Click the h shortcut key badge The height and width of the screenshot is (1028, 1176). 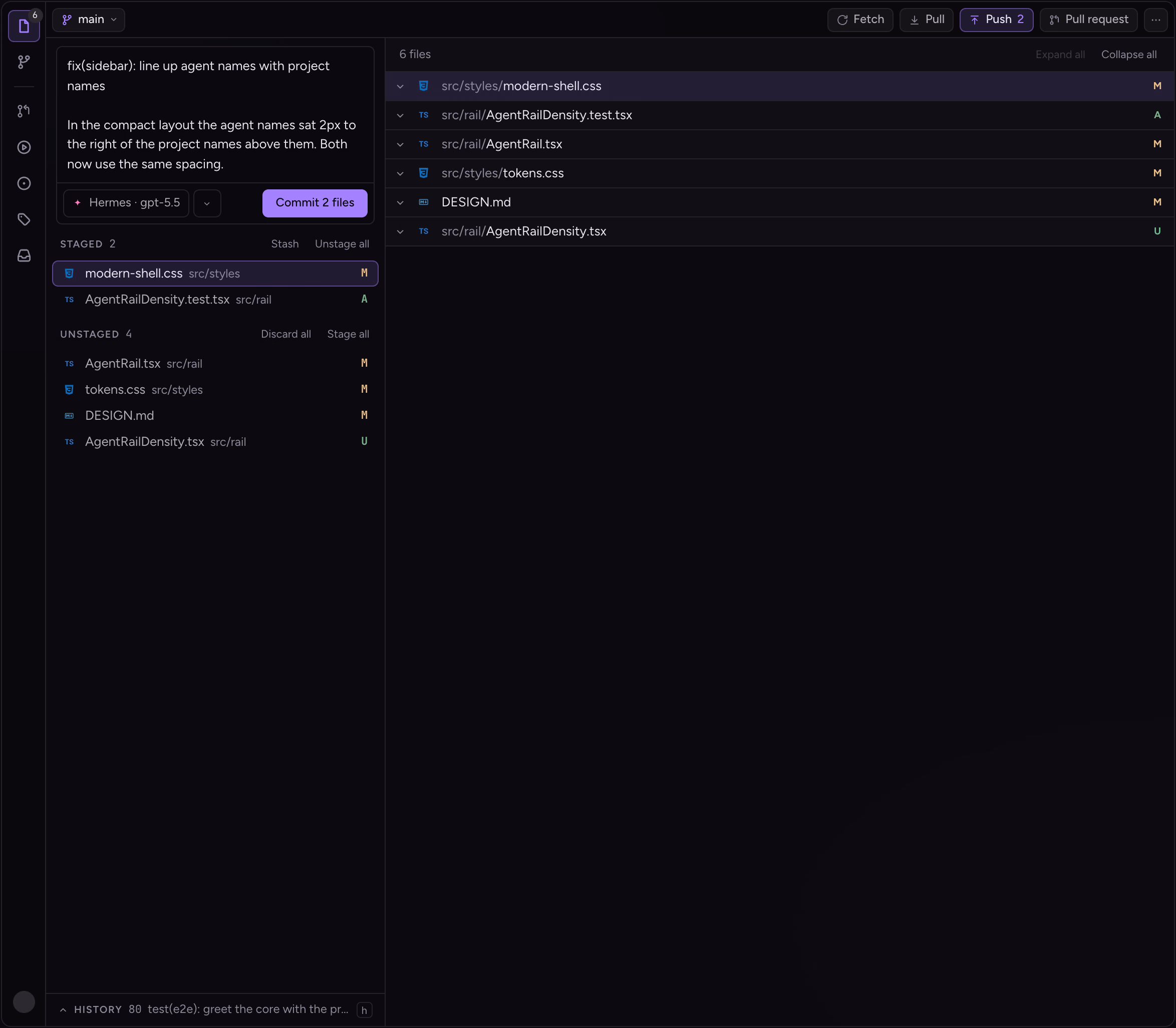tap(364, 1010)
